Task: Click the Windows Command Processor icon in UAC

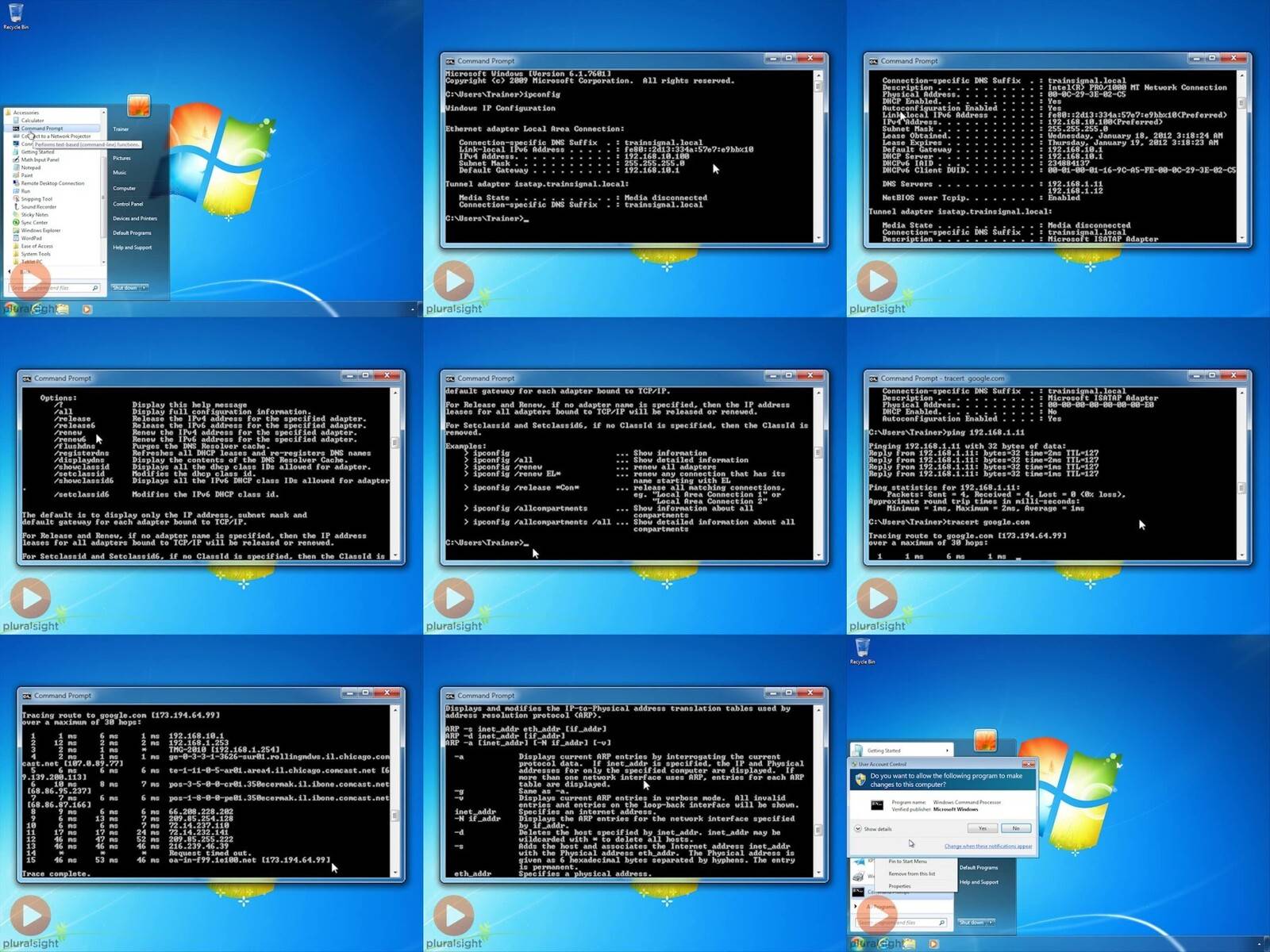Action: [877, 805]
